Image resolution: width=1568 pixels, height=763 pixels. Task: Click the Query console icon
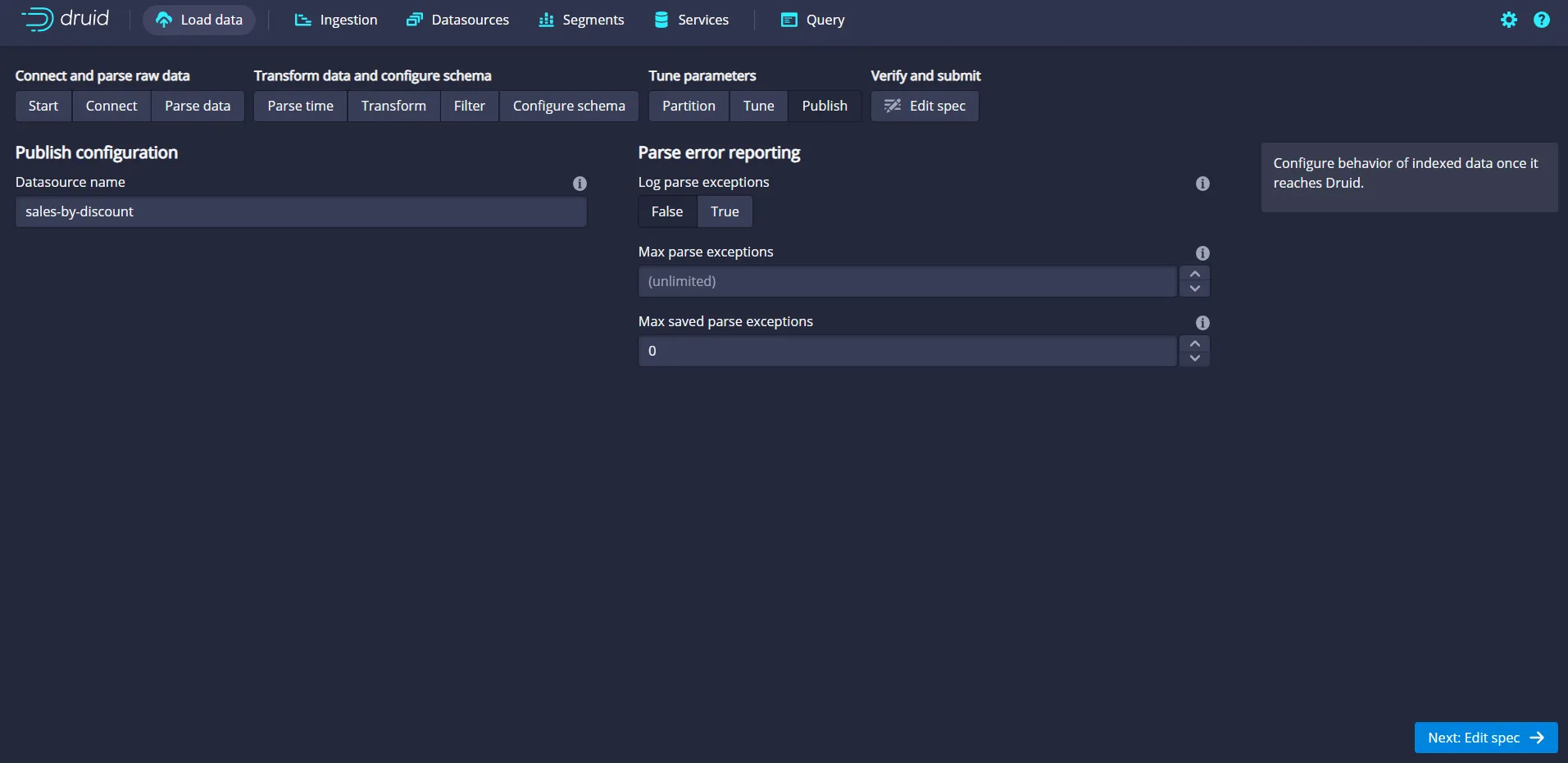coord(789,19)
